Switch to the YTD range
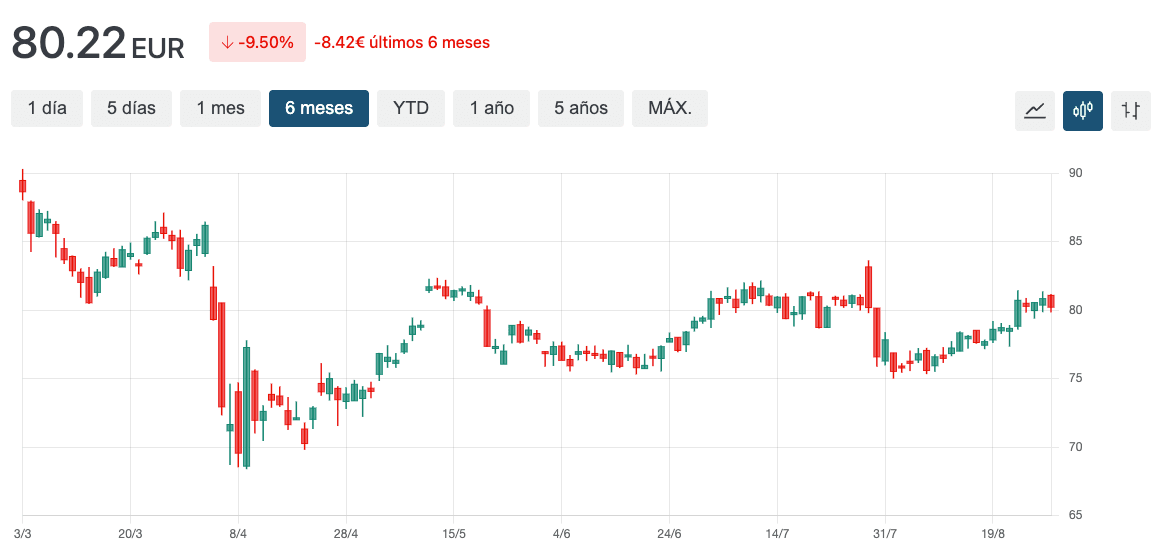The width and height of the screenshot is (1162, 550). (411, 108)
